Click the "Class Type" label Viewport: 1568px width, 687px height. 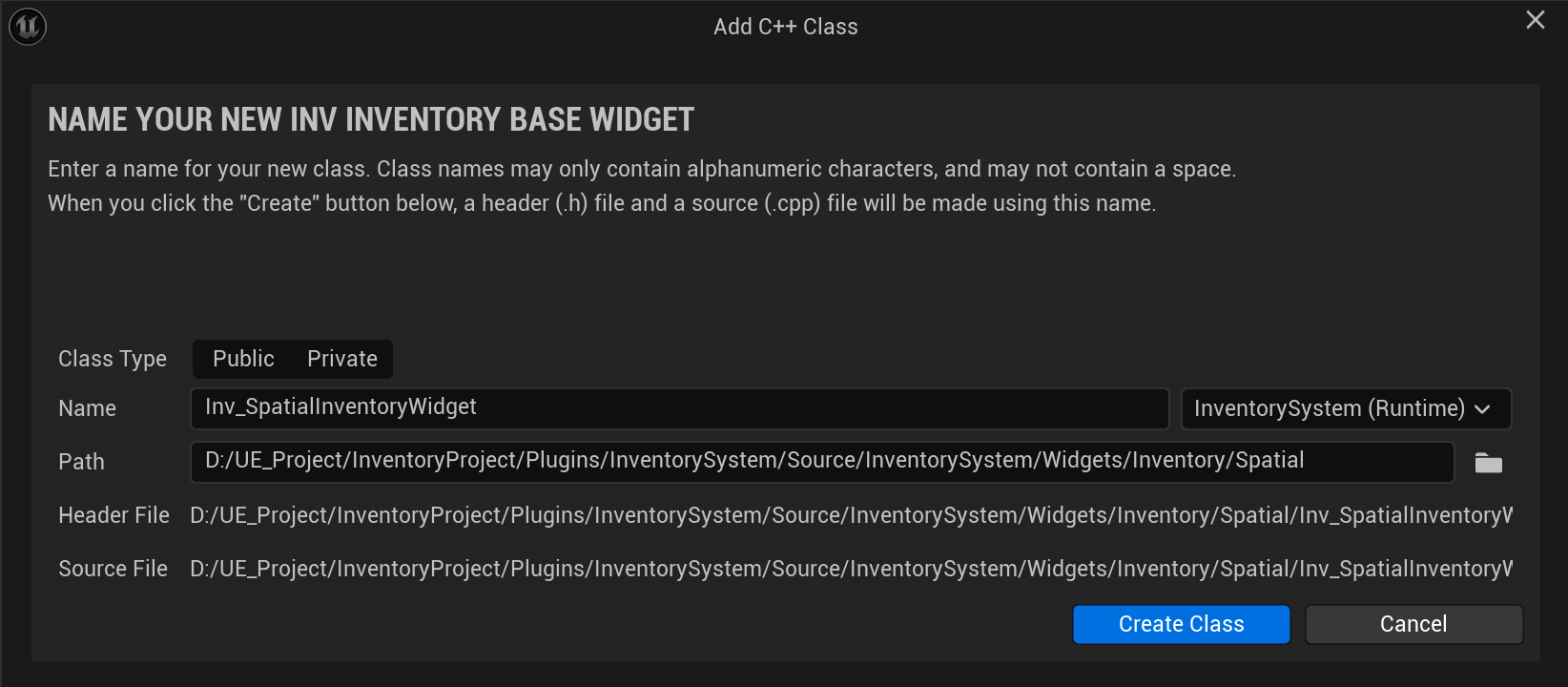[x=113, y=359]
